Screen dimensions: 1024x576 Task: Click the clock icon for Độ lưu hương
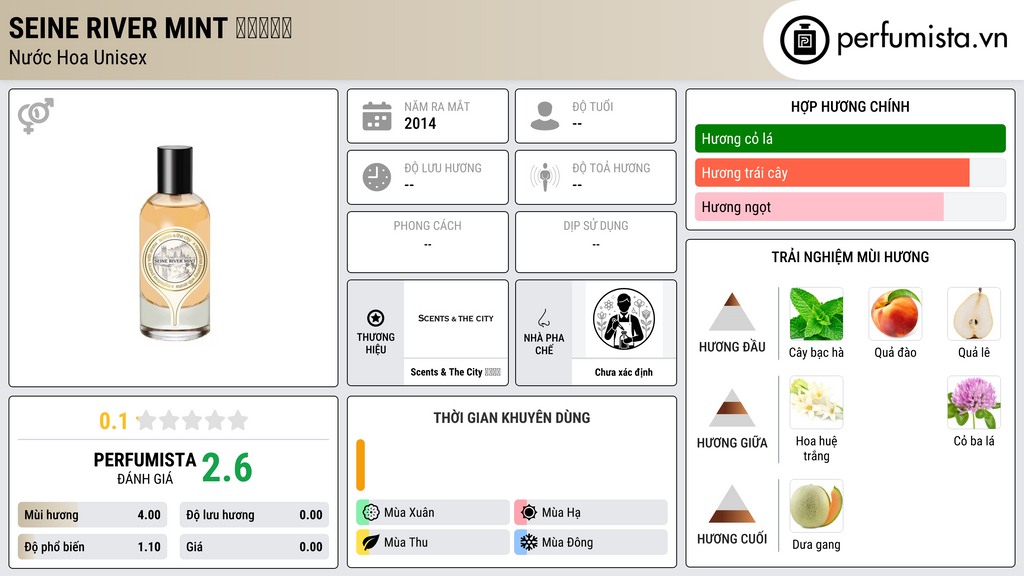coord(377,177)
